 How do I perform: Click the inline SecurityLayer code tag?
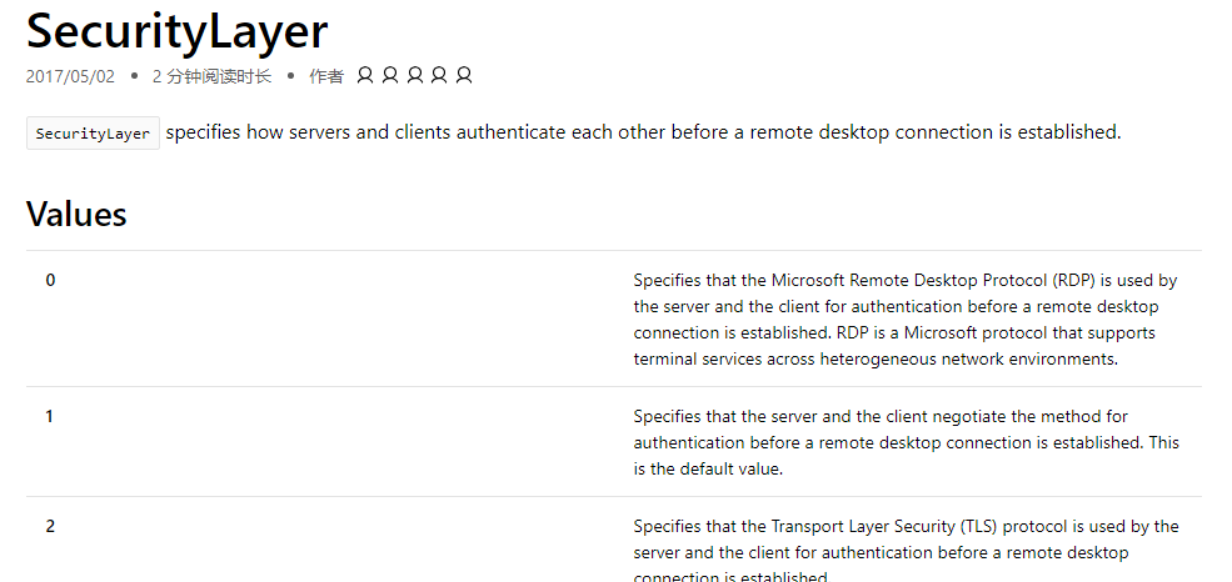click(93, 133)
